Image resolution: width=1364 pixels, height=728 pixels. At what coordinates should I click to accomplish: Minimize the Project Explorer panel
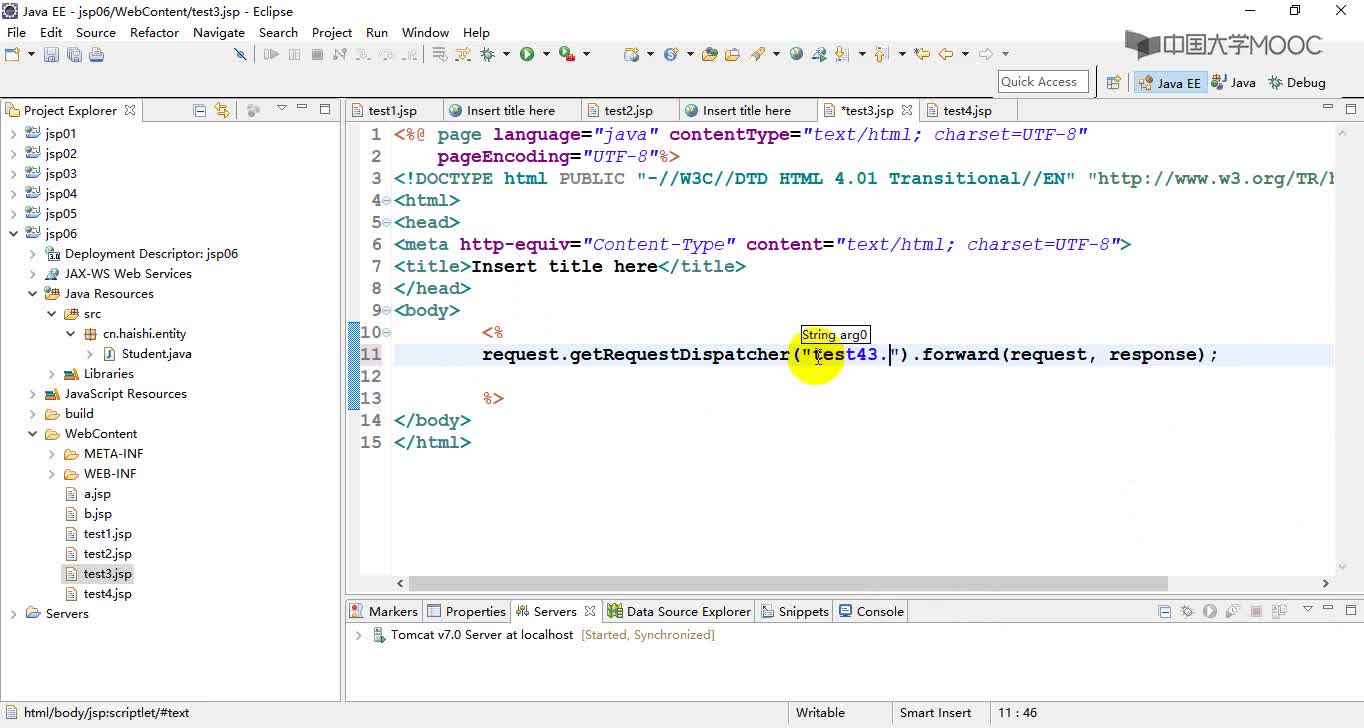pyautogui.click(x=304, y=108)
